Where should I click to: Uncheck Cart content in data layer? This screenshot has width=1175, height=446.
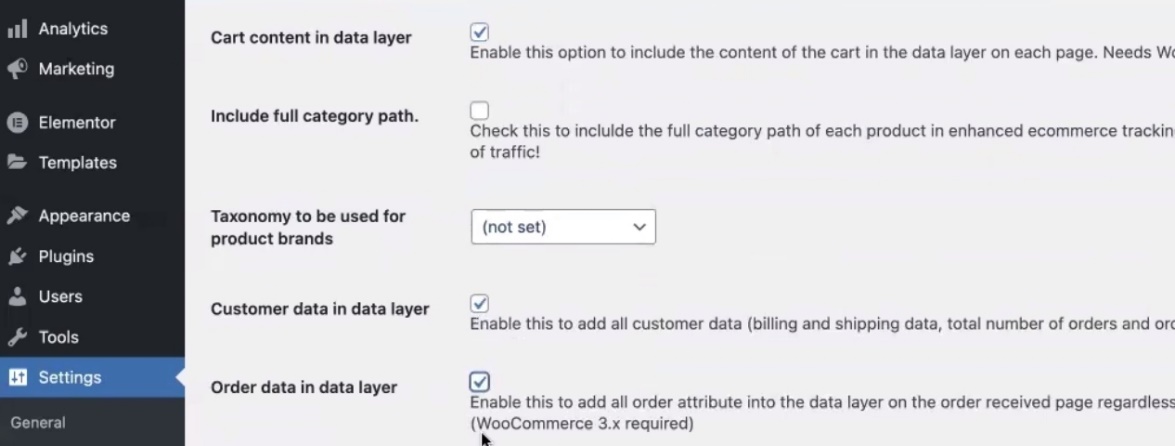point(480,33)
